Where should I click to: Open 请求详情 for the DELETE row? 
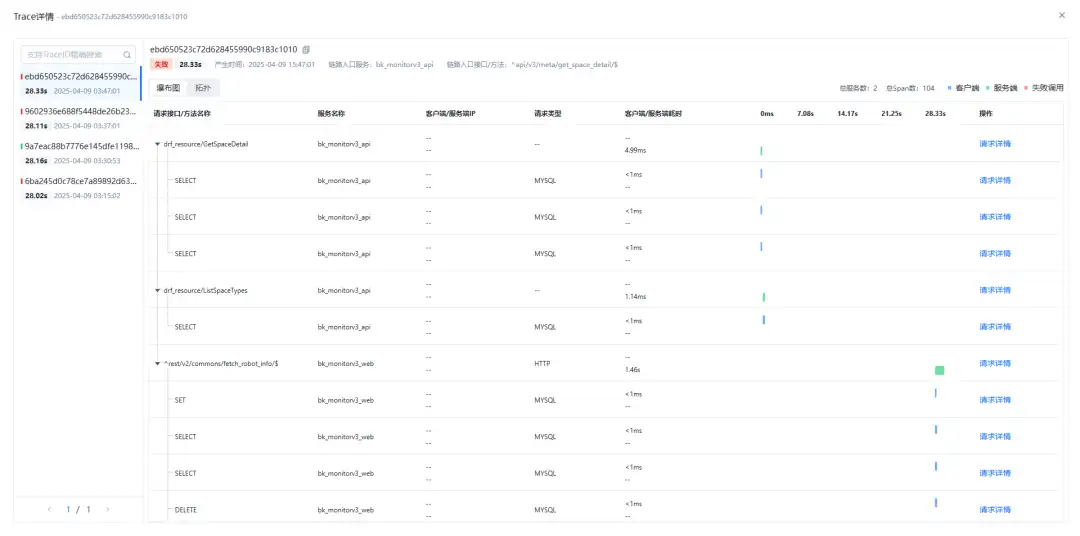click(995, 510)
